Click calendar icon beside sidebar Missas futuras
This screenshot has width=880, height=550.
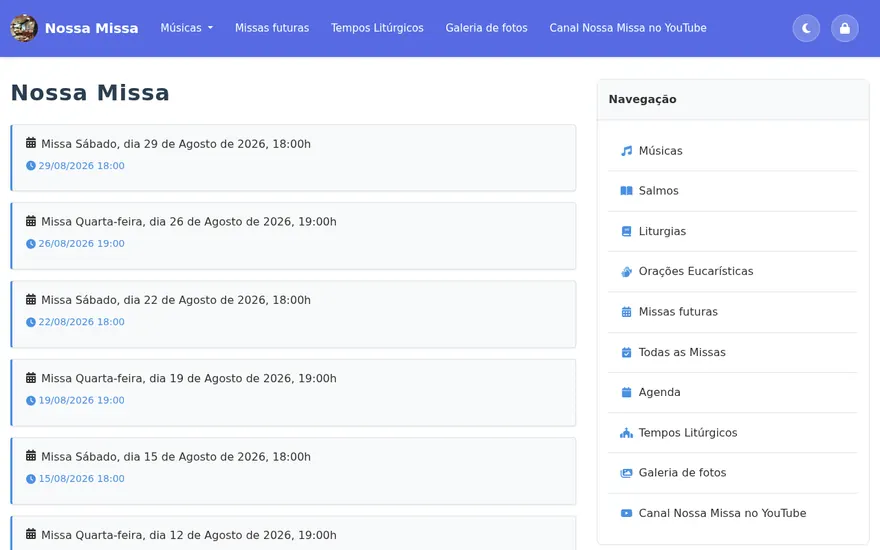(x=626, y=312)
